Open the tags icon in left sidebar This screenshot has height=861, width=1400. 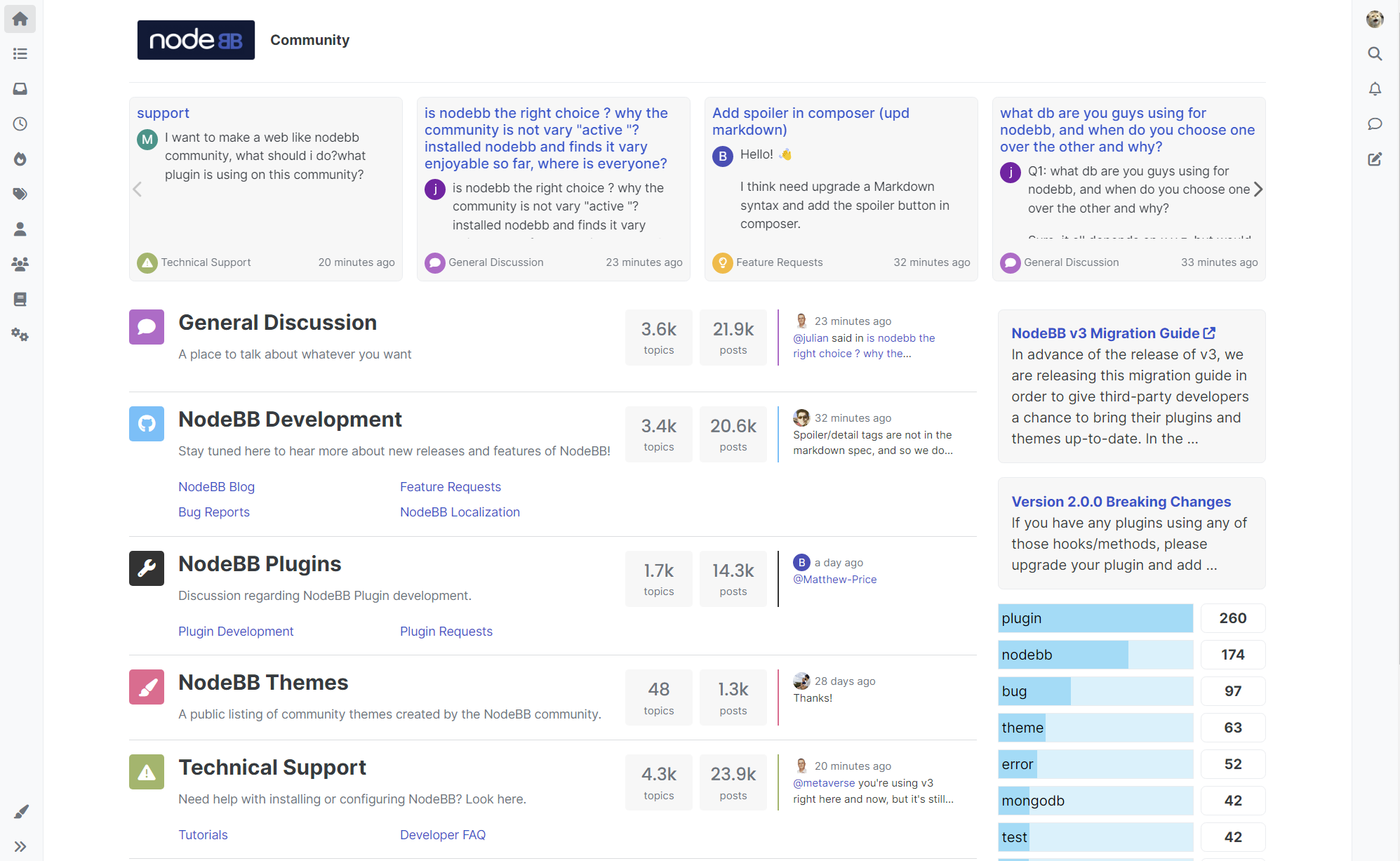tap(20, 194)
